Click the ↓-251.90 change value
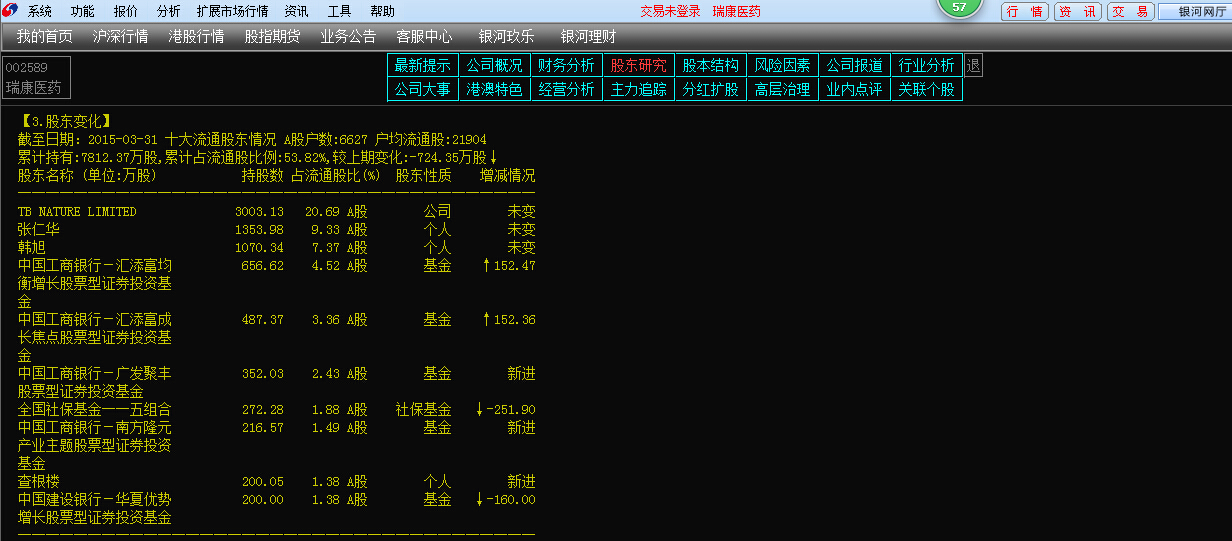 (506, 410)
